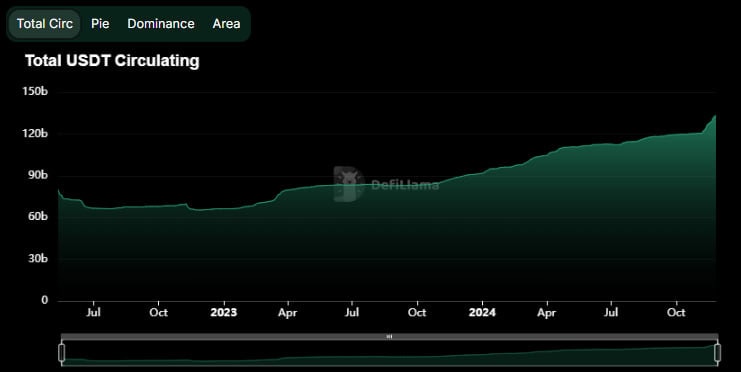741x372 pixels.
Task: Switch to the Area chart tab
Action: click(226, 24)
